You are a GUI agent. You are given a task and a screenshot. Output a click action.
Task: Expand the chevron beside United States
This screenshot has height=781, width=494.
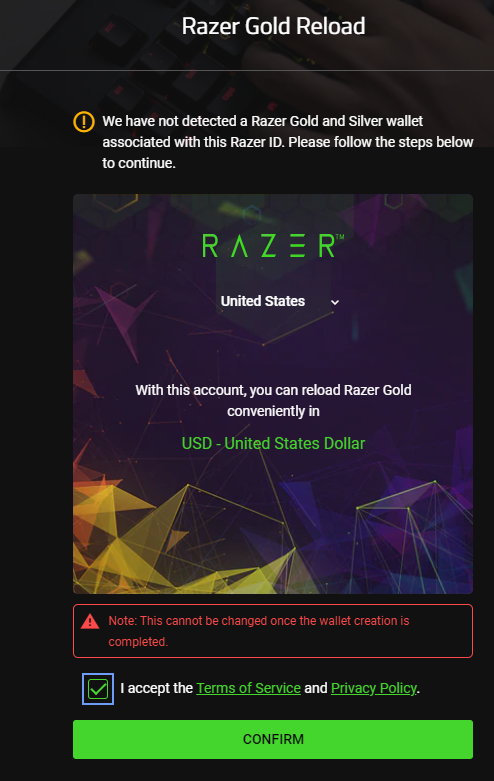point(335,302)
